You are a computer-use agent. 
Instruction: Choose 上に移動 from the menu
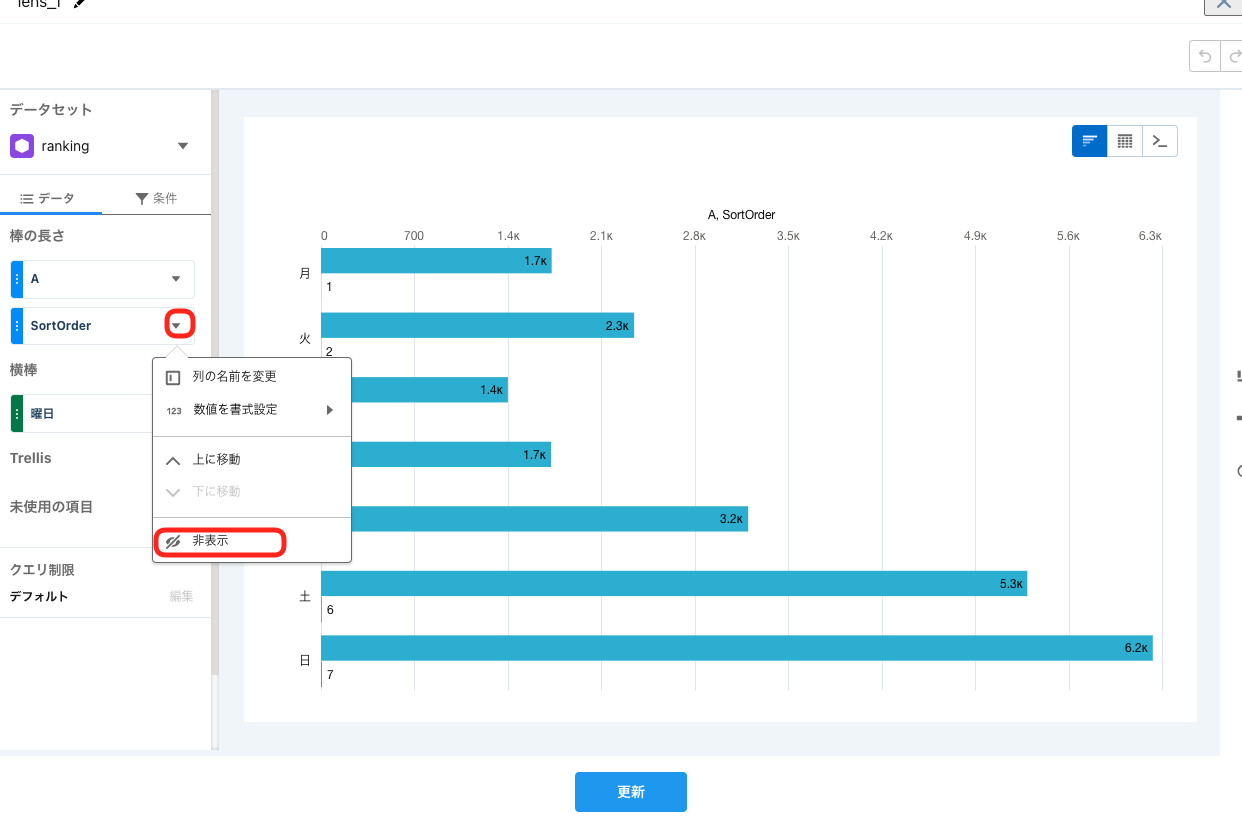252,459
